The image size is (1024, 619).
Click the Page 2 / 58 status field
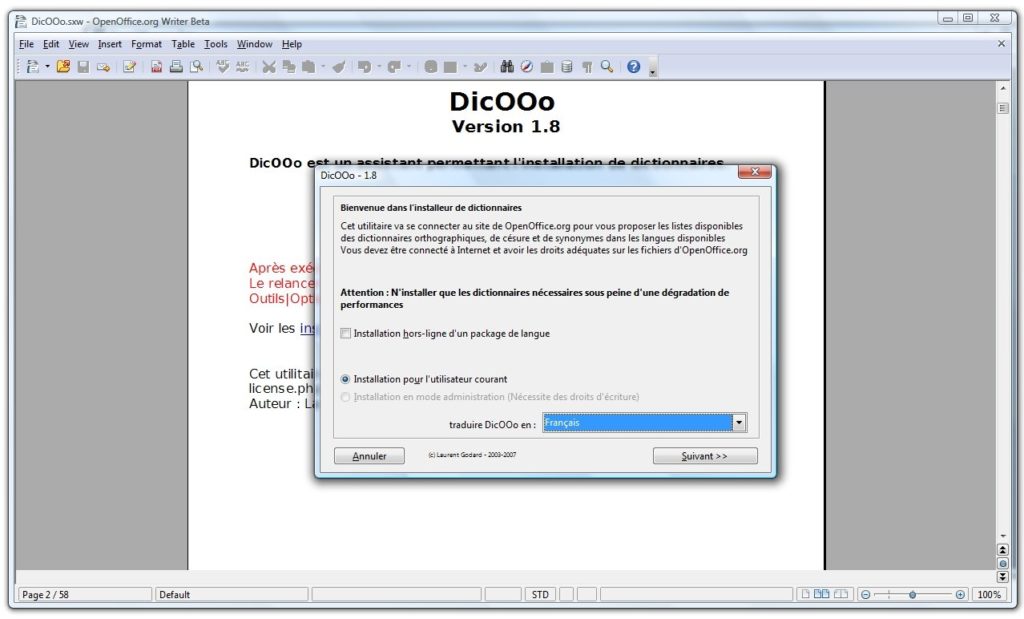(x=85, y=595)
